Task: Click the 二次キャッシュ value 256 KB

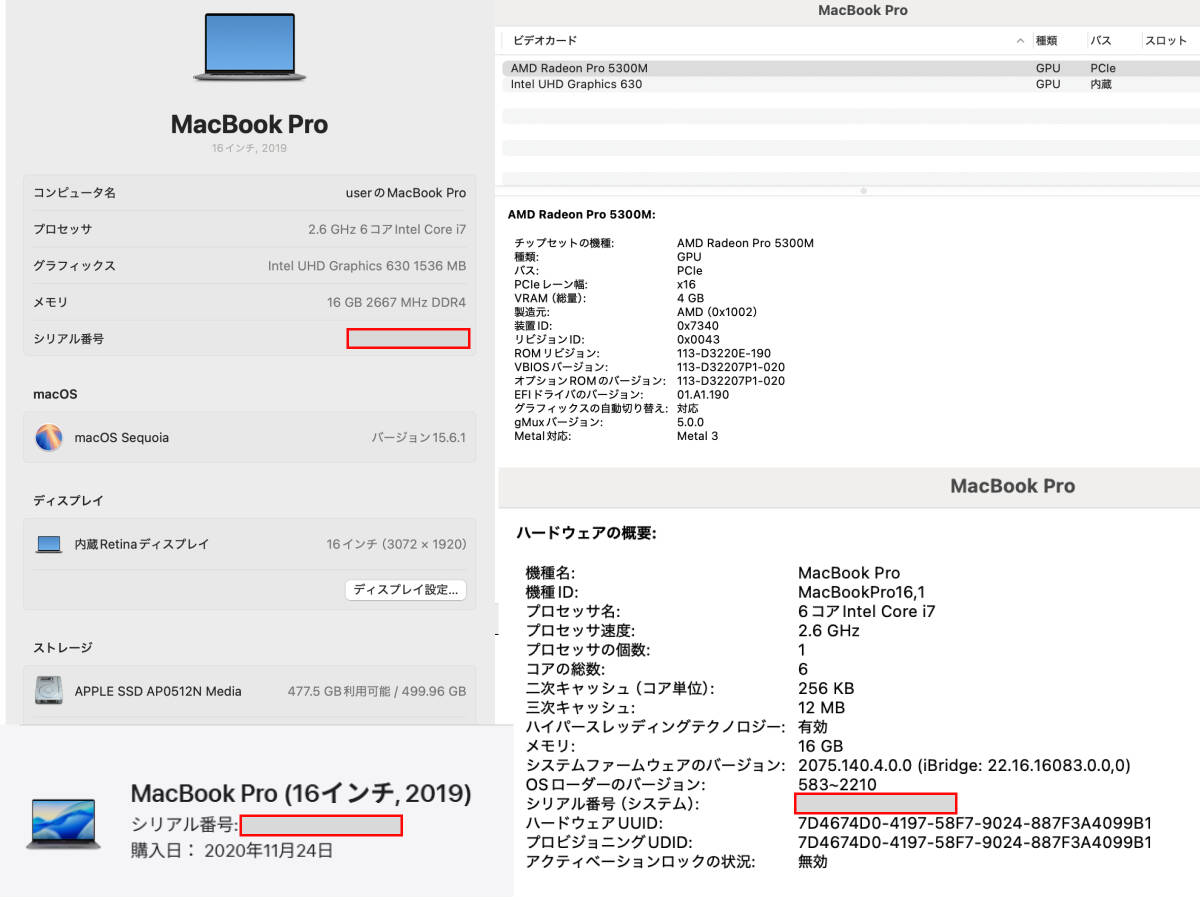Action: (826, 688)
